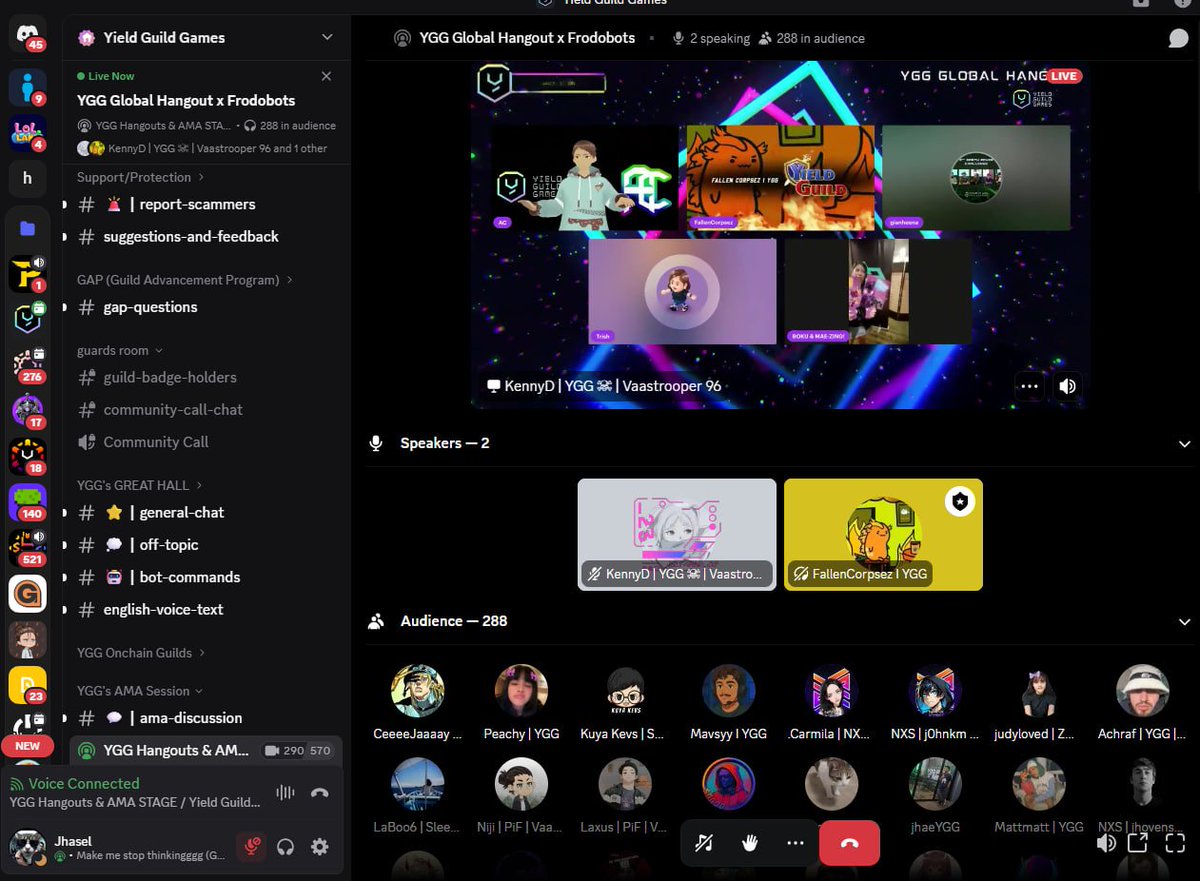
Task: Open User Settings gear icon
Action: [320, 847]
